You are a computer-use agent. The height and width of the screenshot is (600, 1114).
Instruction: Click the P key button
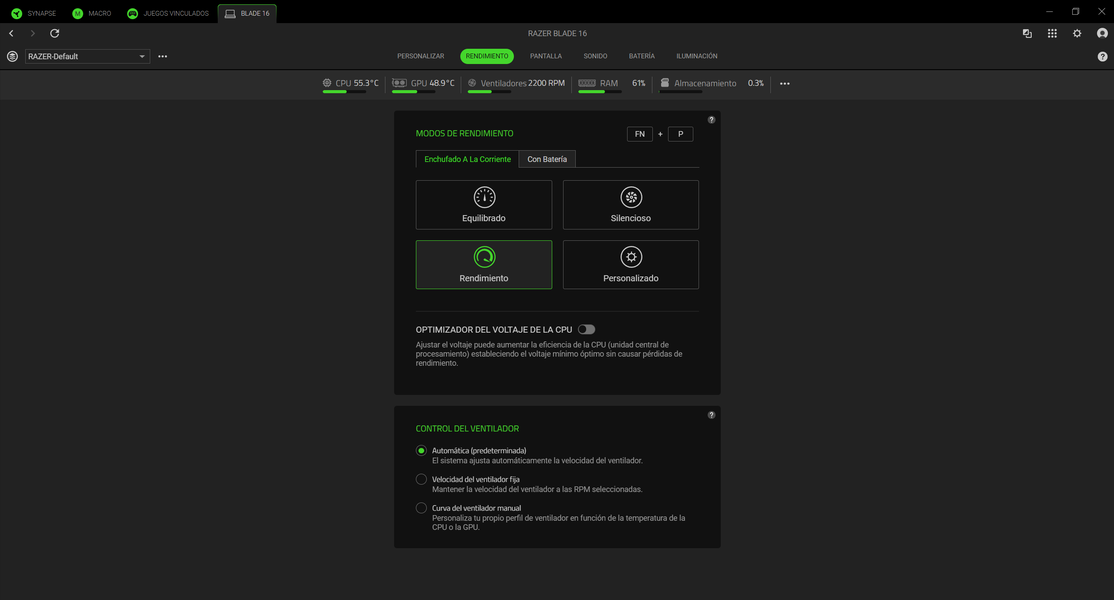(680, 134)
